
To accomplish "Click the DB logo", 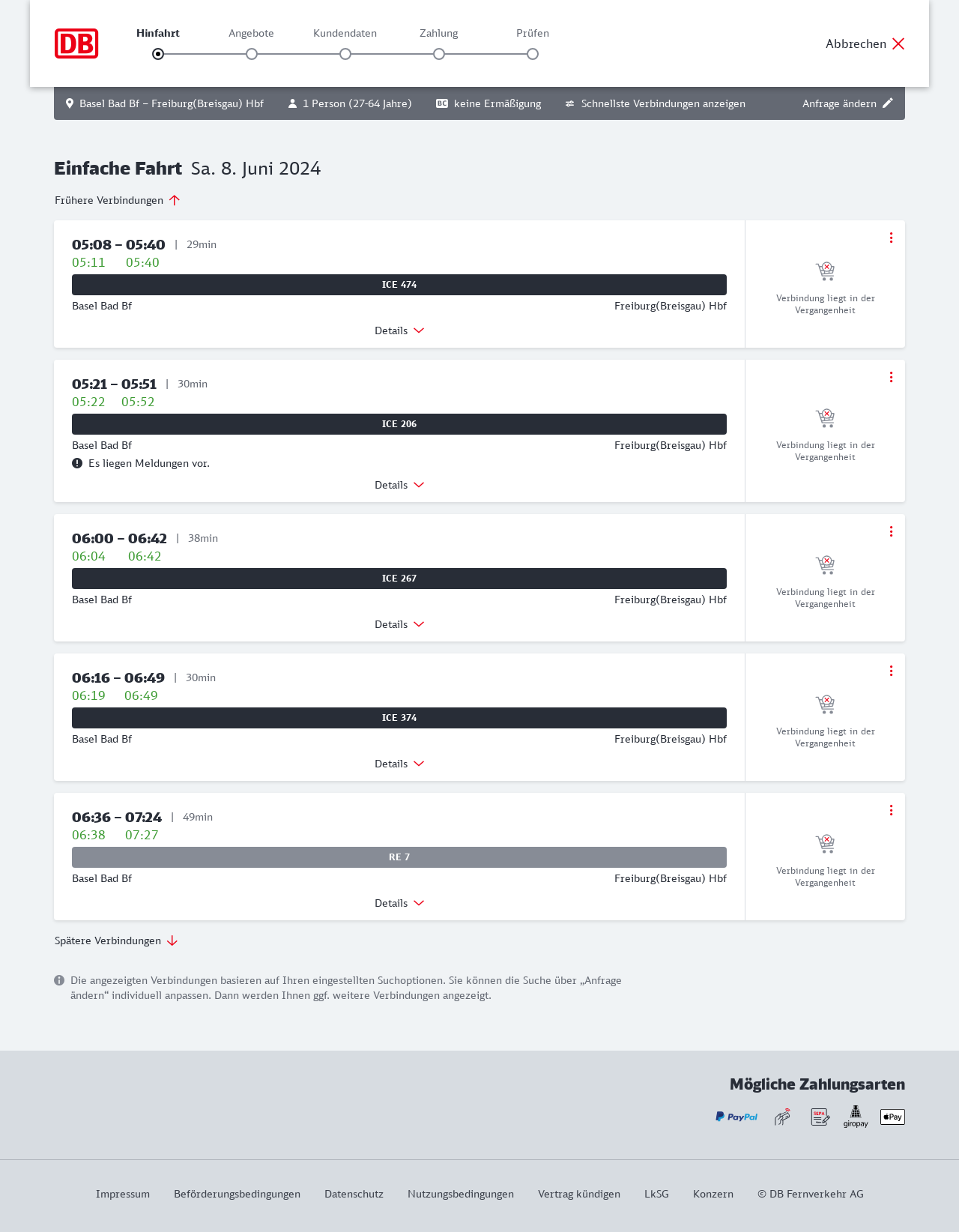I will pos(76,43).
